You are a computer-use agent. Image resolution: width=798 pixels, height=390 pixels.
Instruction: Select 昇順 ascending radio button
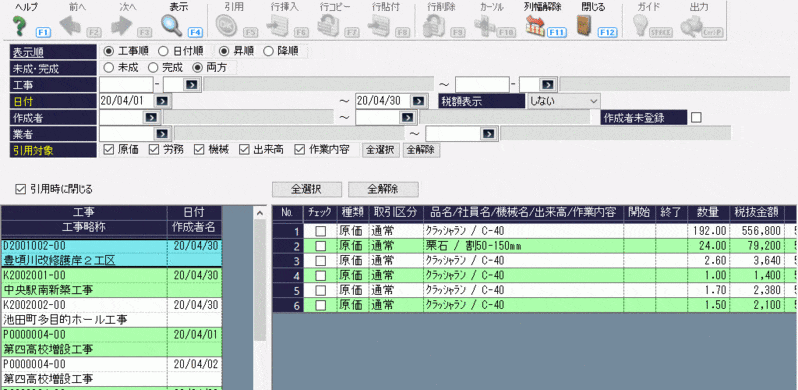point(223,51)
